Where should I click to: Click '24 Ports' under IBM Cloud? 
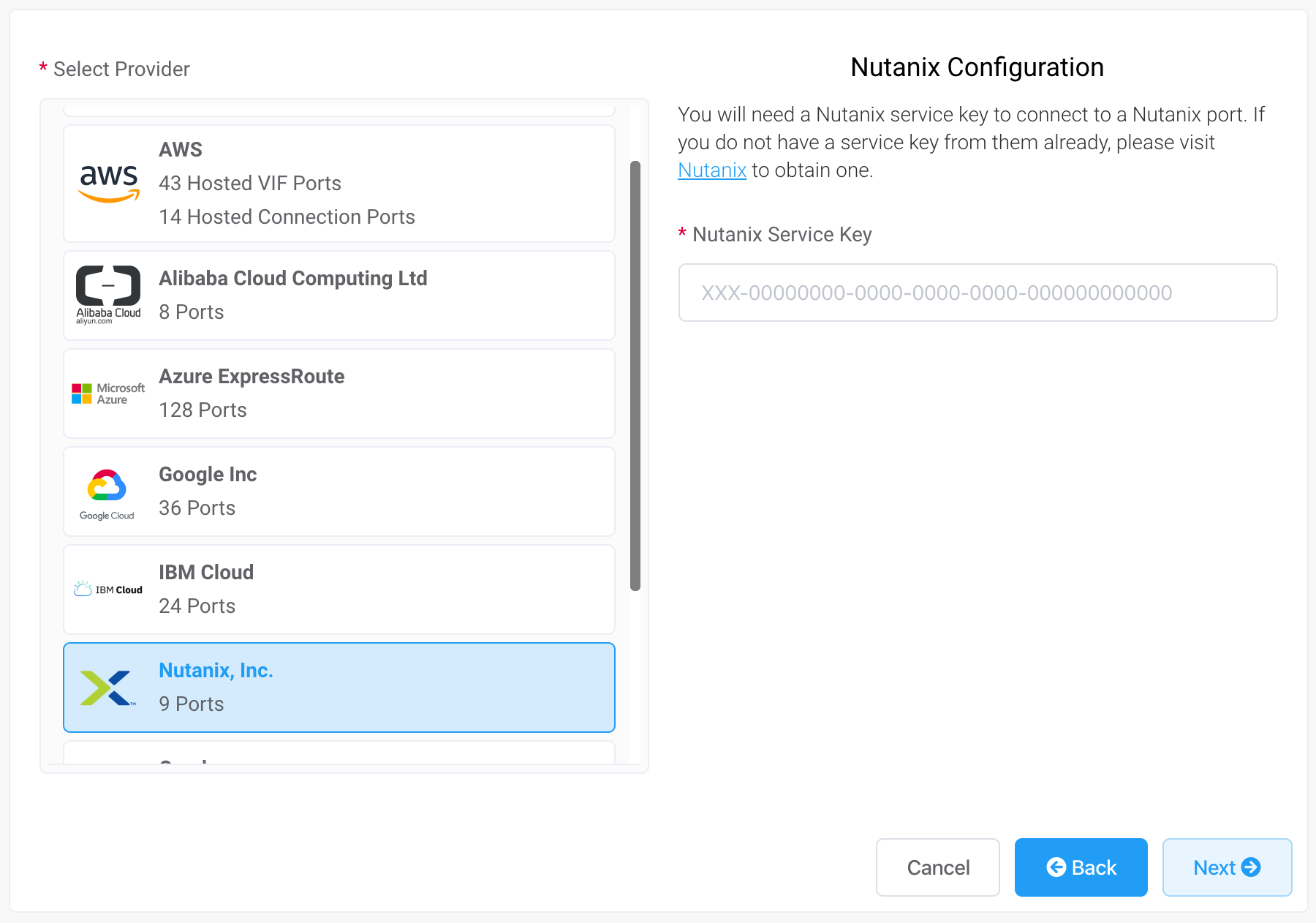[x=197, y=606]
